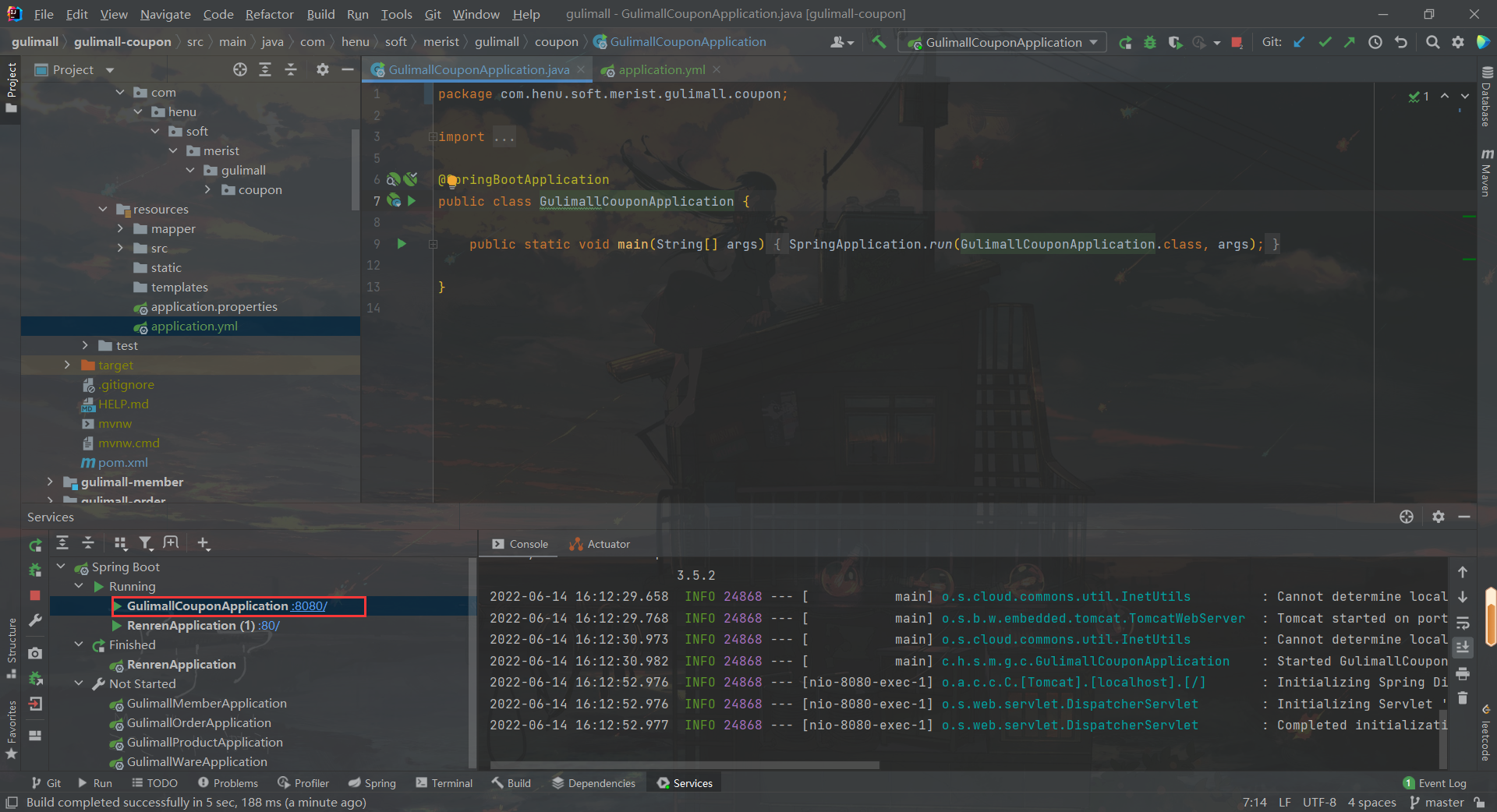Viewport: 1497px width, 812px height.
Task: Open the Build menu in the menu bar
Action: [320, 14]
